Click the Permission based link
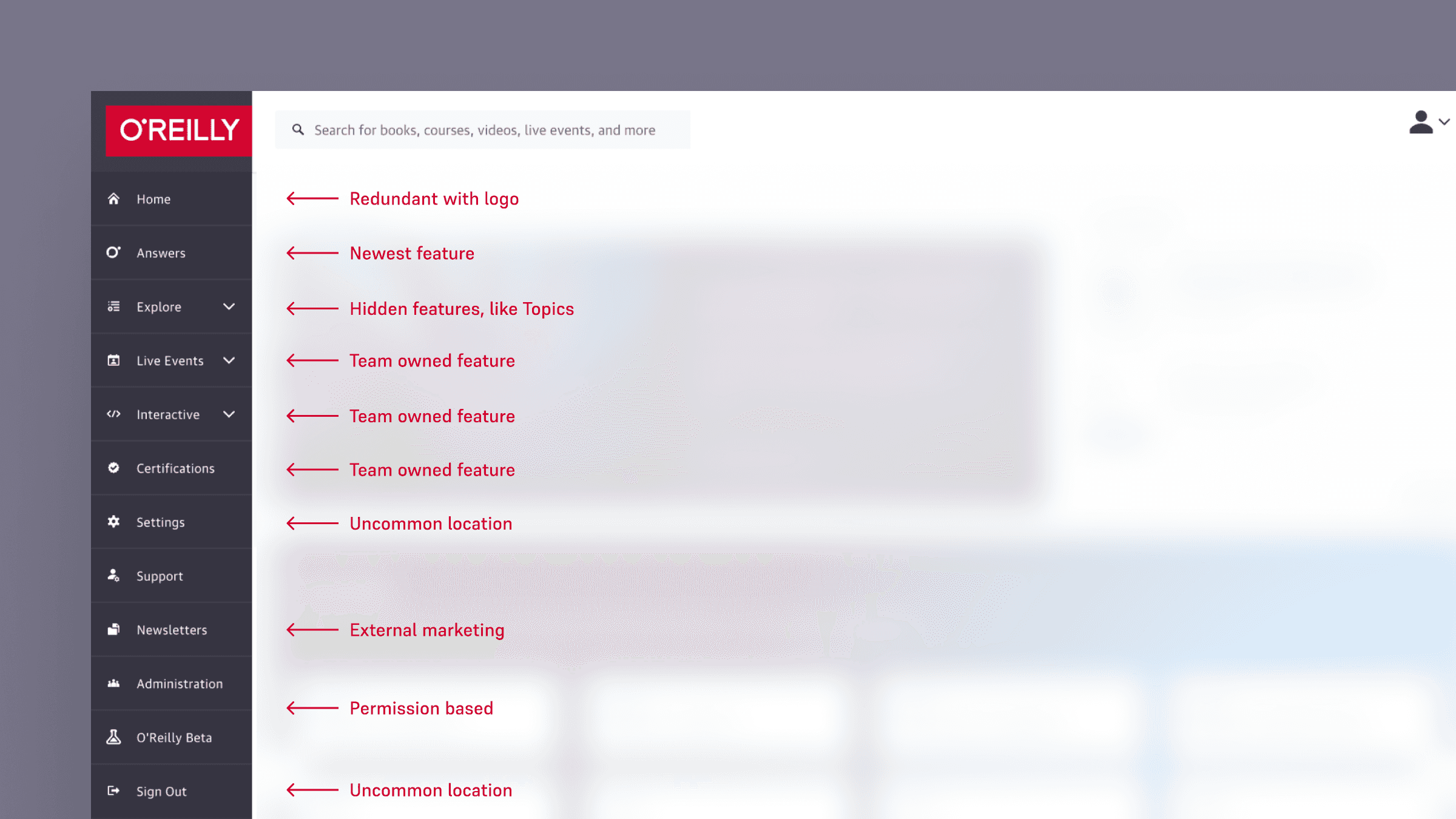 [x=420, y=708]
